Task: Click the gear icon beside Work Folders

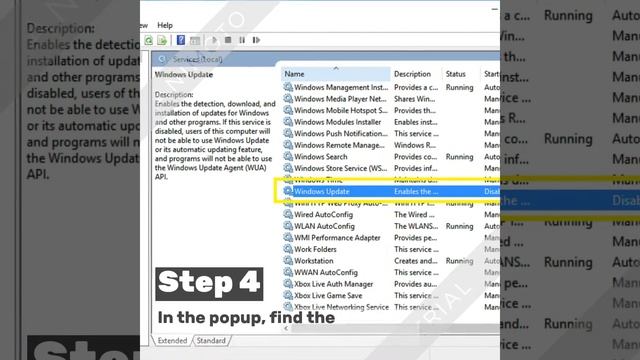Action: [x=288, y=249]
